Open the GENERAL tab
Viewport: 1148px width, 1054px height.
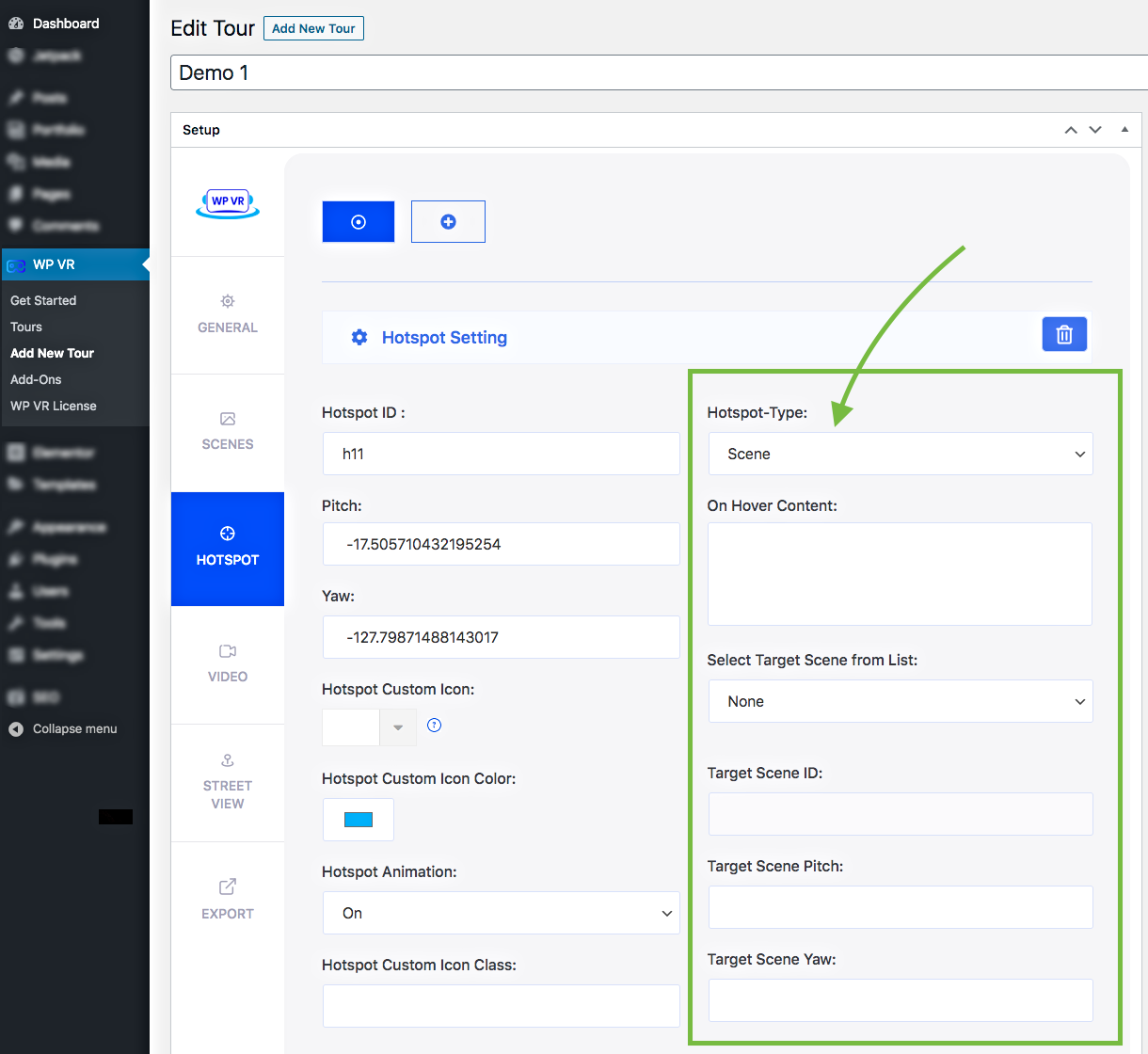[x=228, y=315]
